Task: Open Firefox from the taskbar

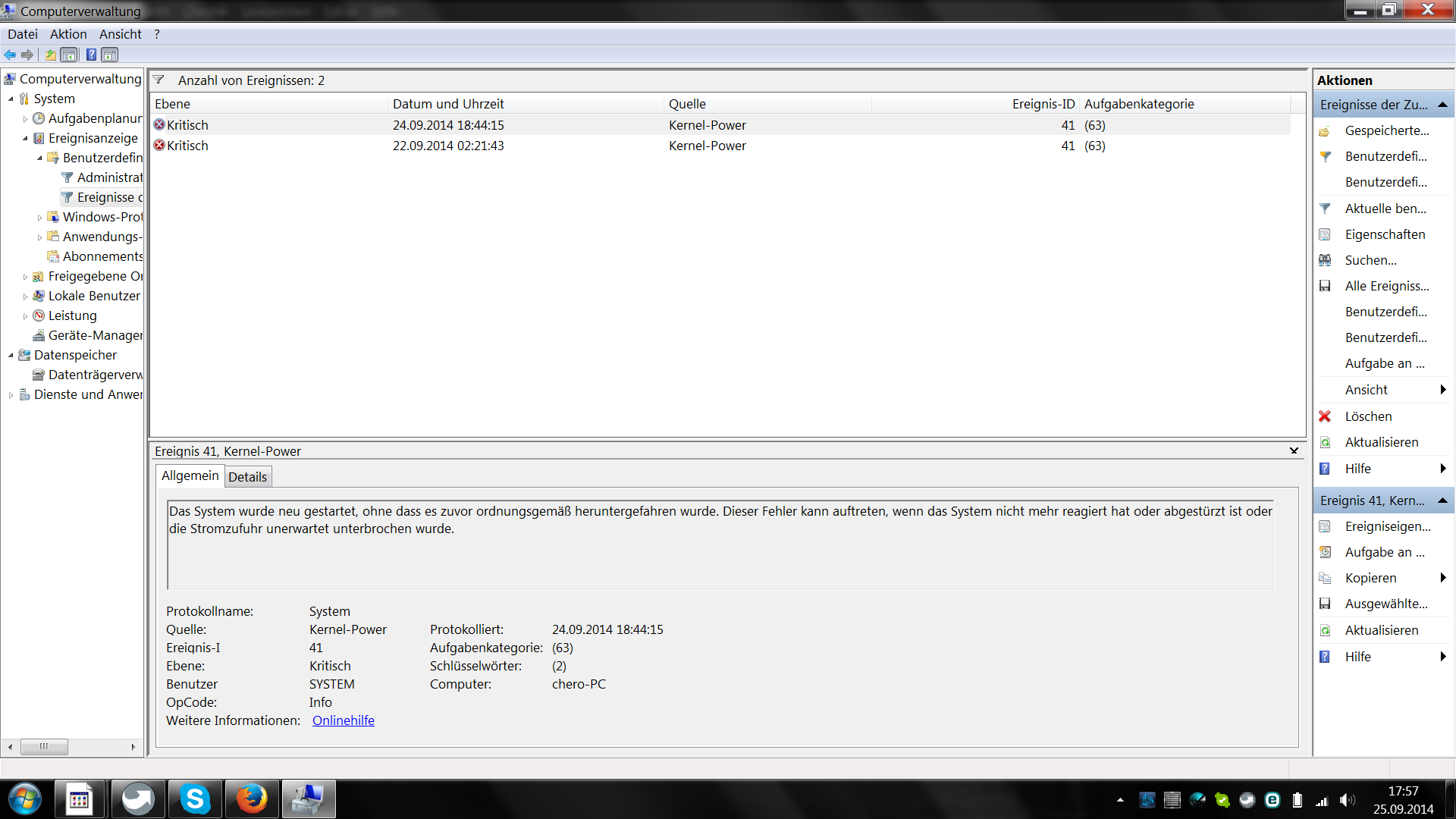Action: [252, 799]
